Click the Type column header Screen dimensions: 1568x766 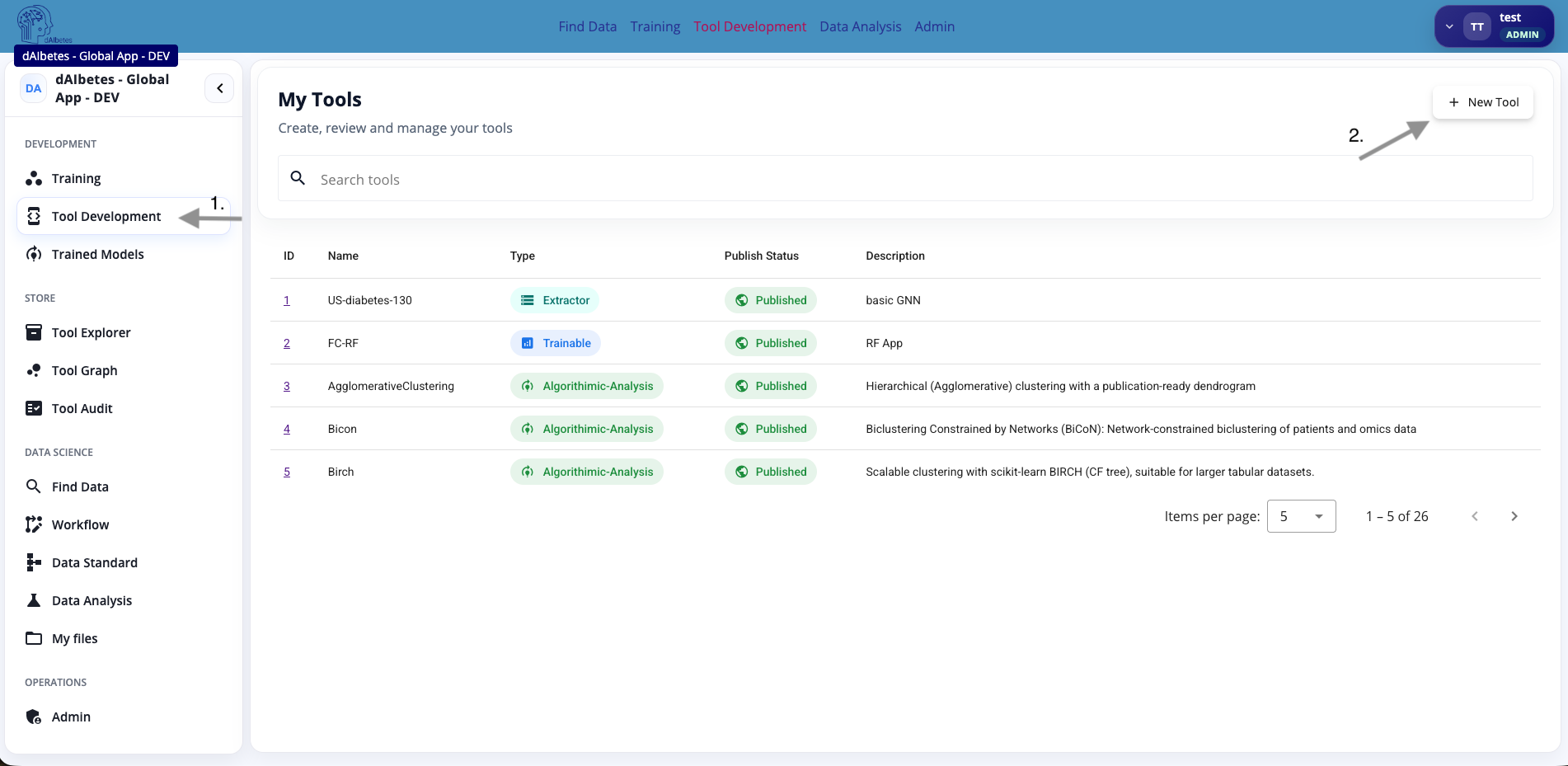[523, 256]
